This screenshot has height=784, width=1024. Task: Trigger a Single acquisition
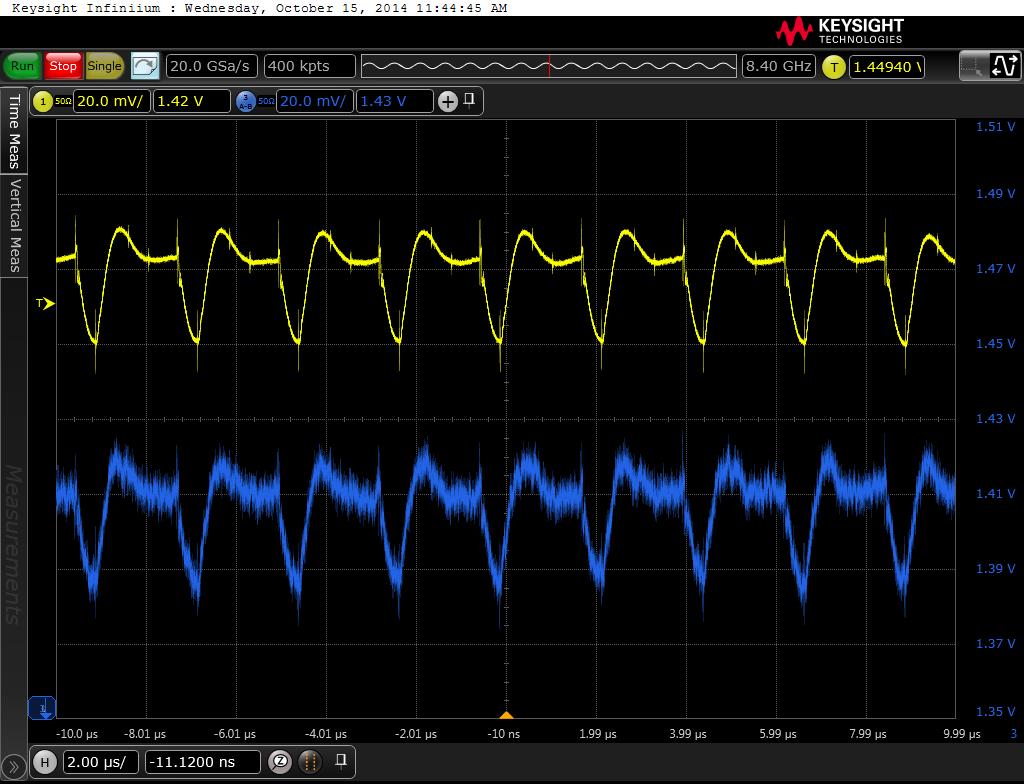pos(104,66)
